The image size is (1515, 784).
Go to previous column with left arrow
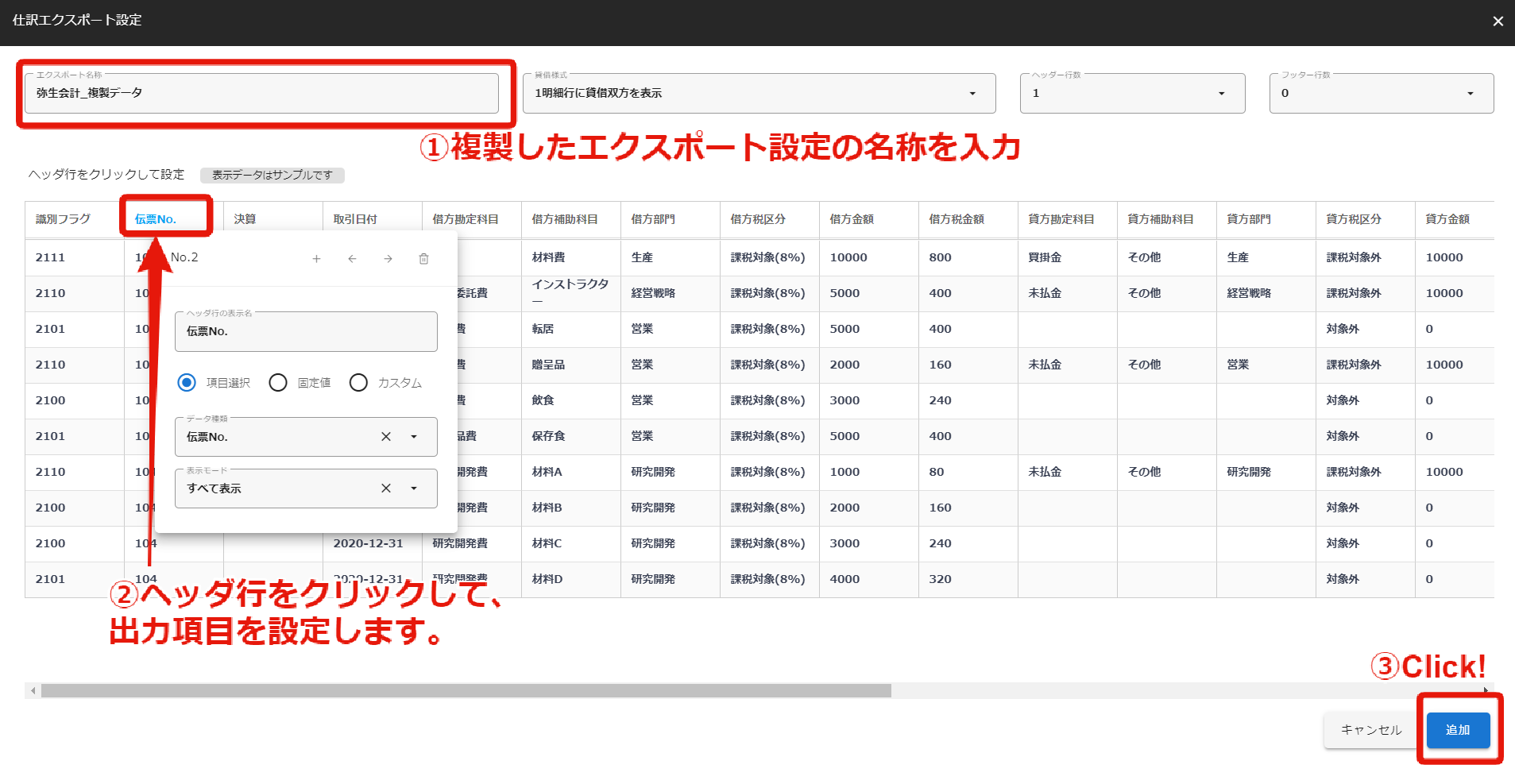pos(352,259)
